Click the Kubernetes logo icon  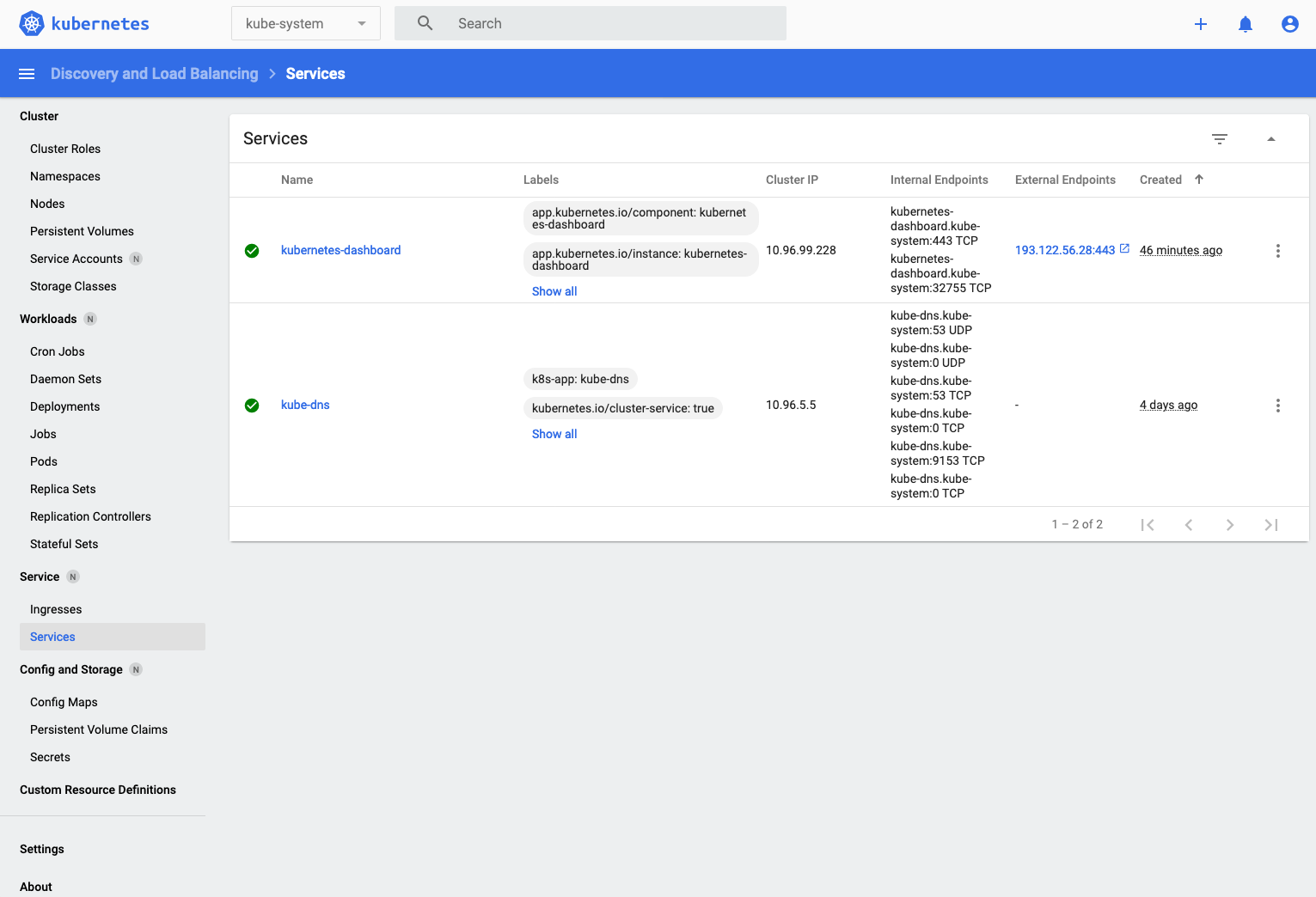(x=32, y=24)
